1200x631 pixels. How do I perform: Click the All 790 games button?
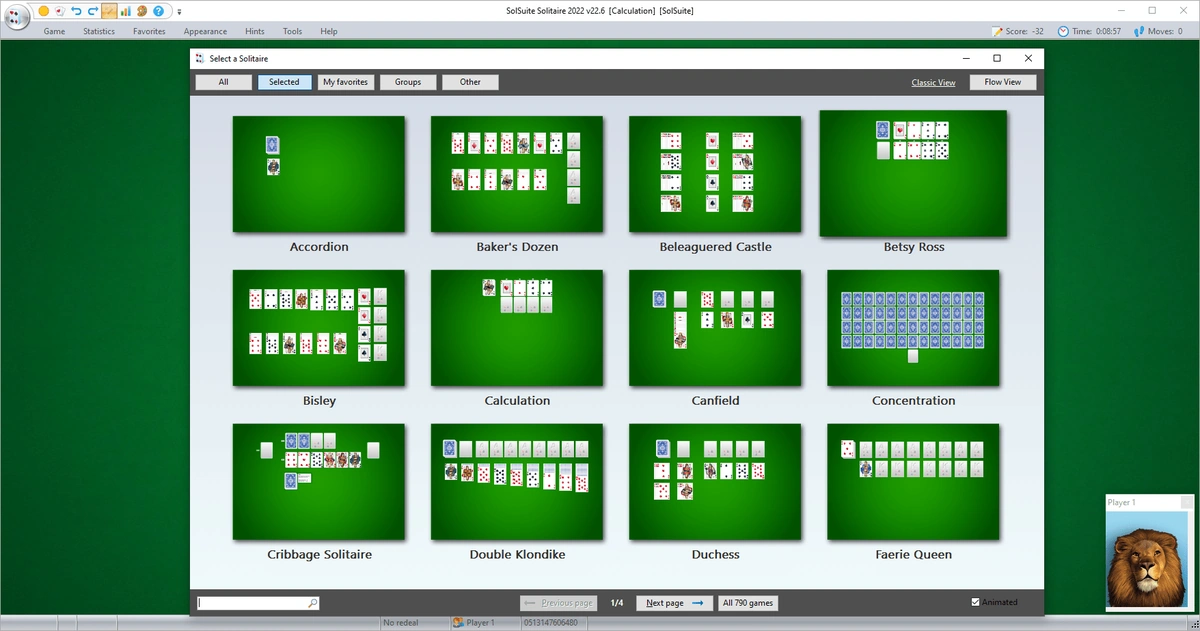pyautogui.click(x=748, y=603)
